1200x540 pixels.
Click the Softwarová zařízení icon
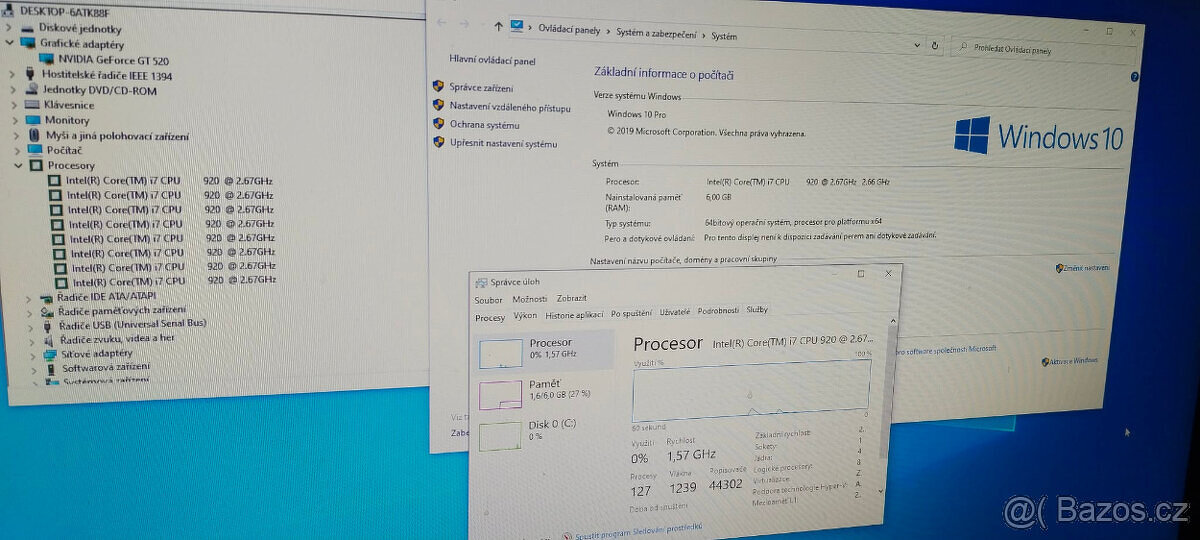point(52,367)
